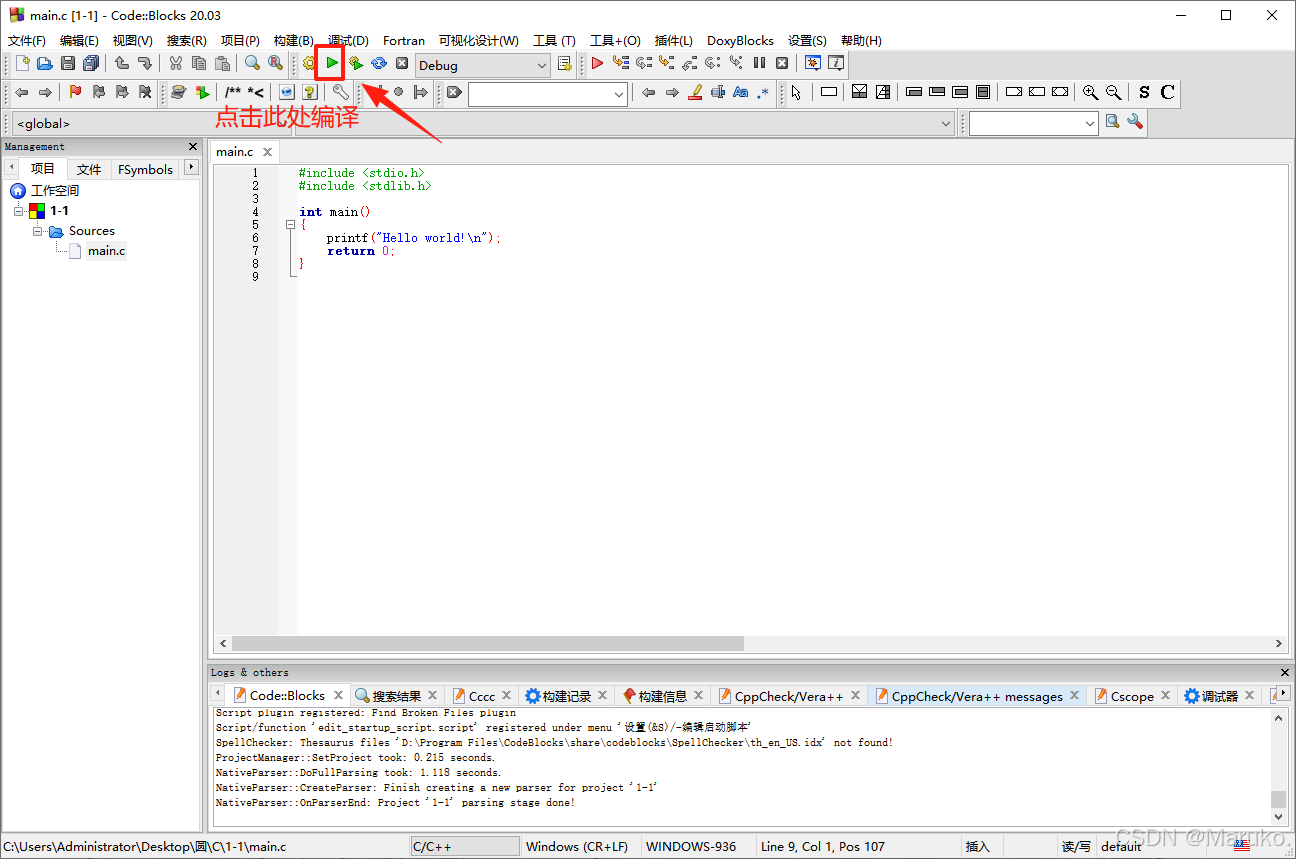
Task: Toggle highlight mode with the yellow pencil icon
Action: [695, 92]
